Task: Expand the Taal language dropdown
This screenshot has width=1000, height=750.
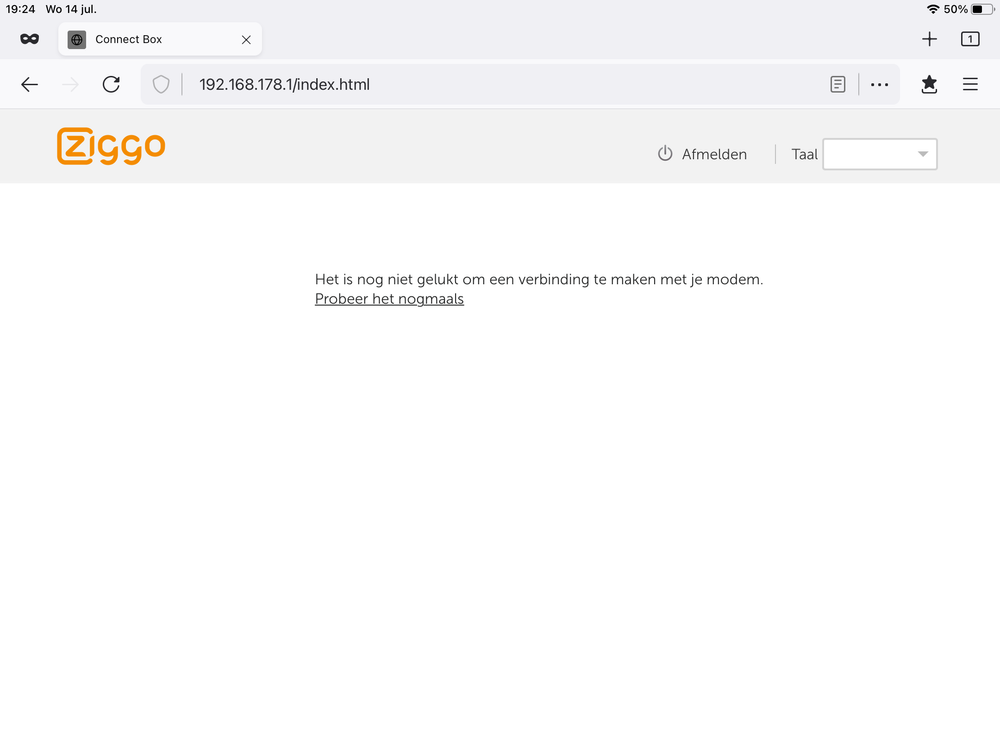Action: (x=879, y=154)
